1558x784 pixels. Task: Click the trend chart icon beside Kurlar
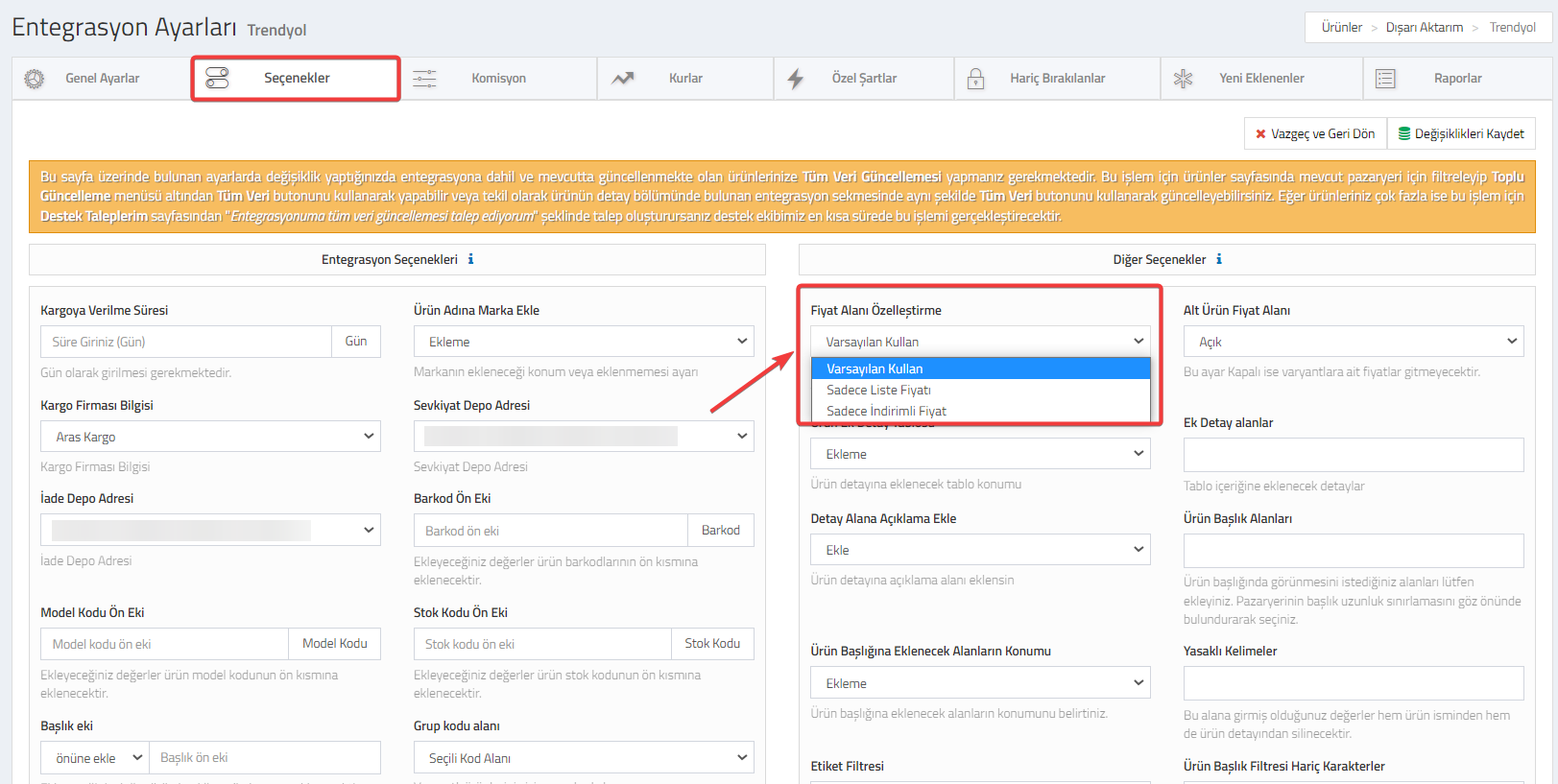[x=623, y=79]
